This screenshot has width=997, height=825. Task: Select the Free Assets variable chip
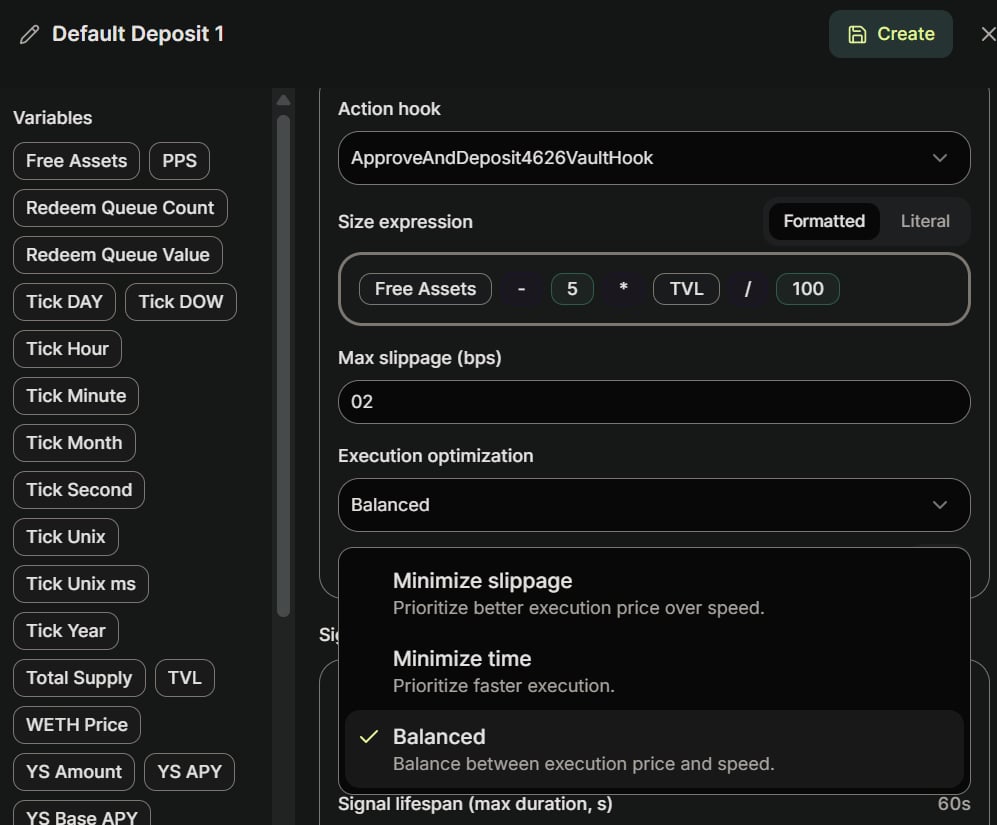coord(76,161)
